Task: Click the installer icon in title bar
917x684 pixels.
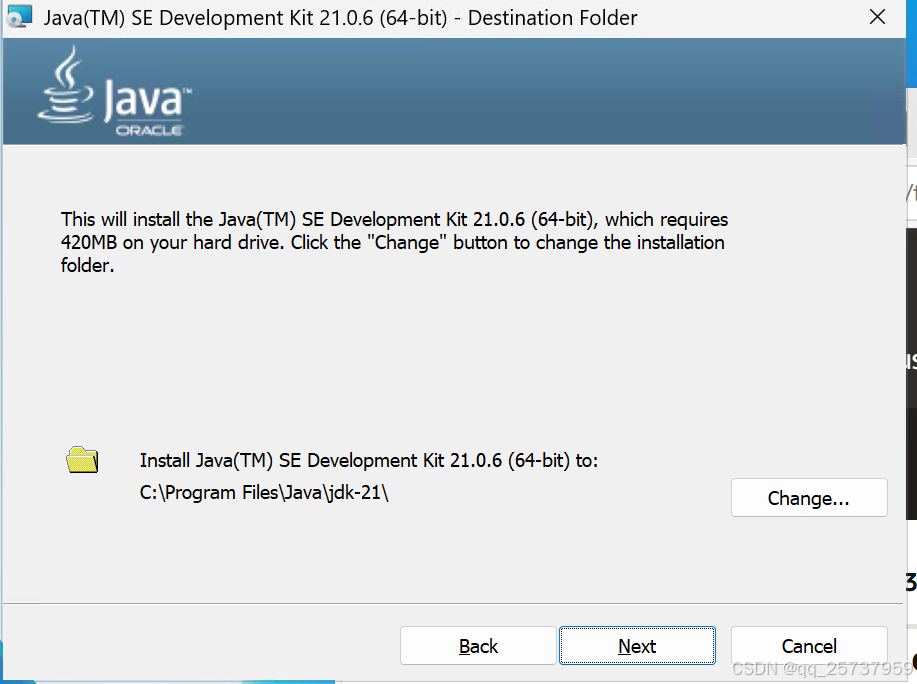Action: pyautogui.click(x=19, y=16)
